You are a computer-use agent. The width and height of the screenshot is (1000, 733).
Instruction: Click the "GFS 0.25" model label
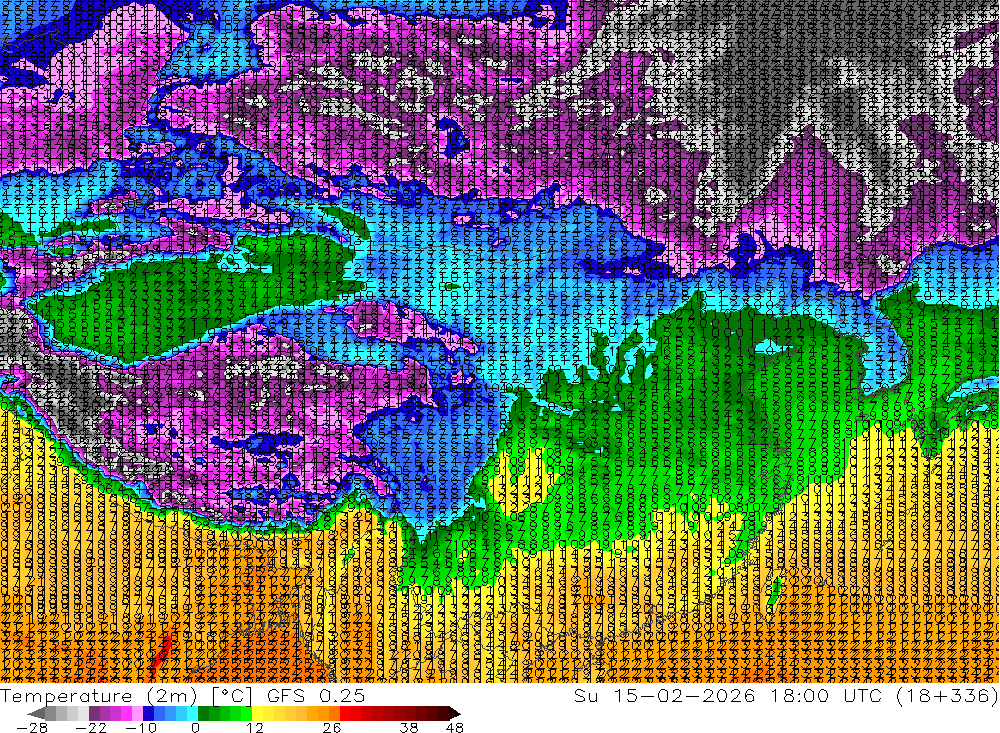coord(316,696)
